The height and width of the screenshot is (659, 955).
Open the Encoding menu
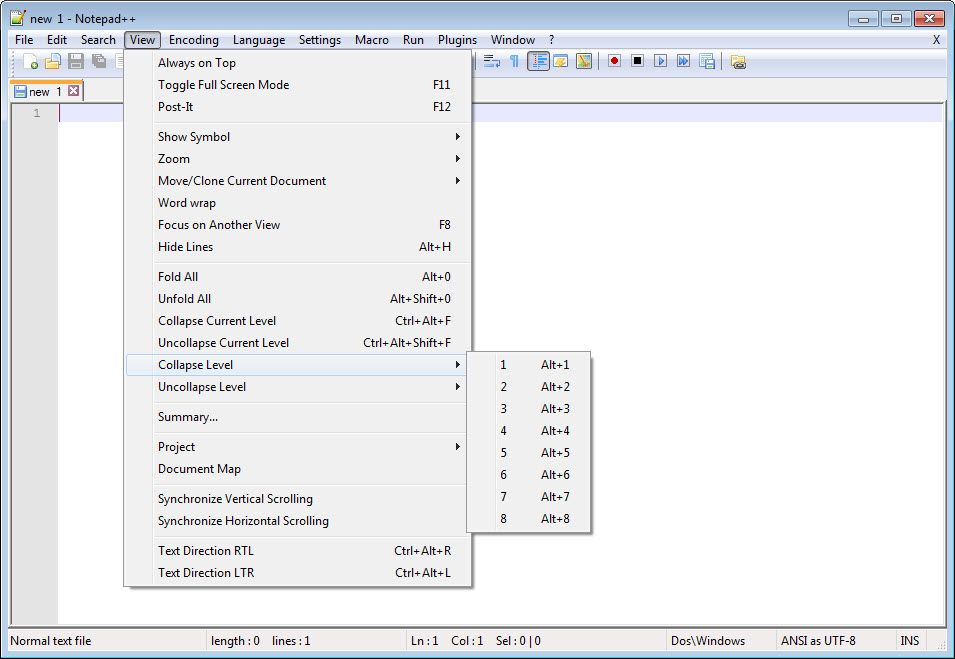(x=194, y=40)
